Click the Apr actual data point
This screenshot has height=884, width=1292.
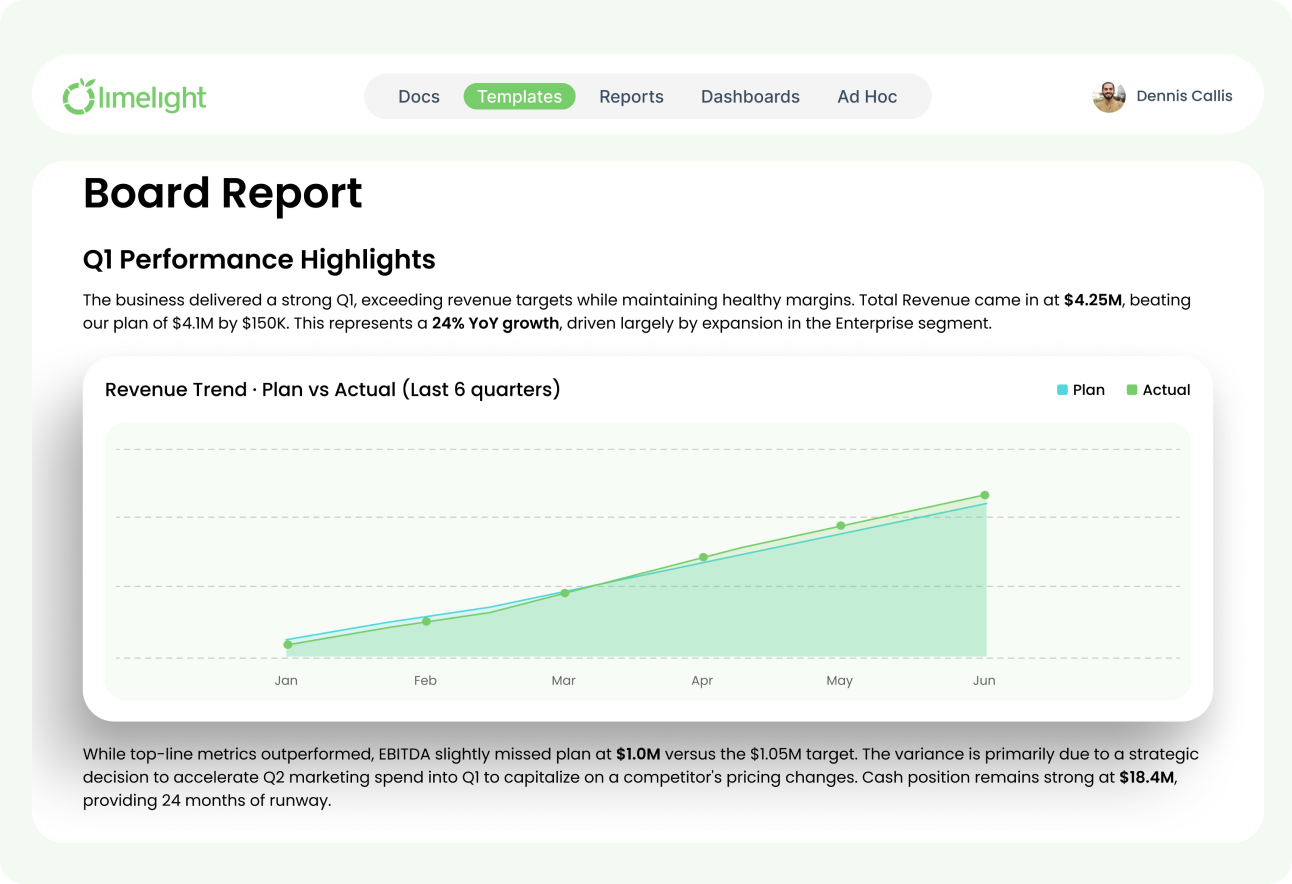[x=703, y=557]
